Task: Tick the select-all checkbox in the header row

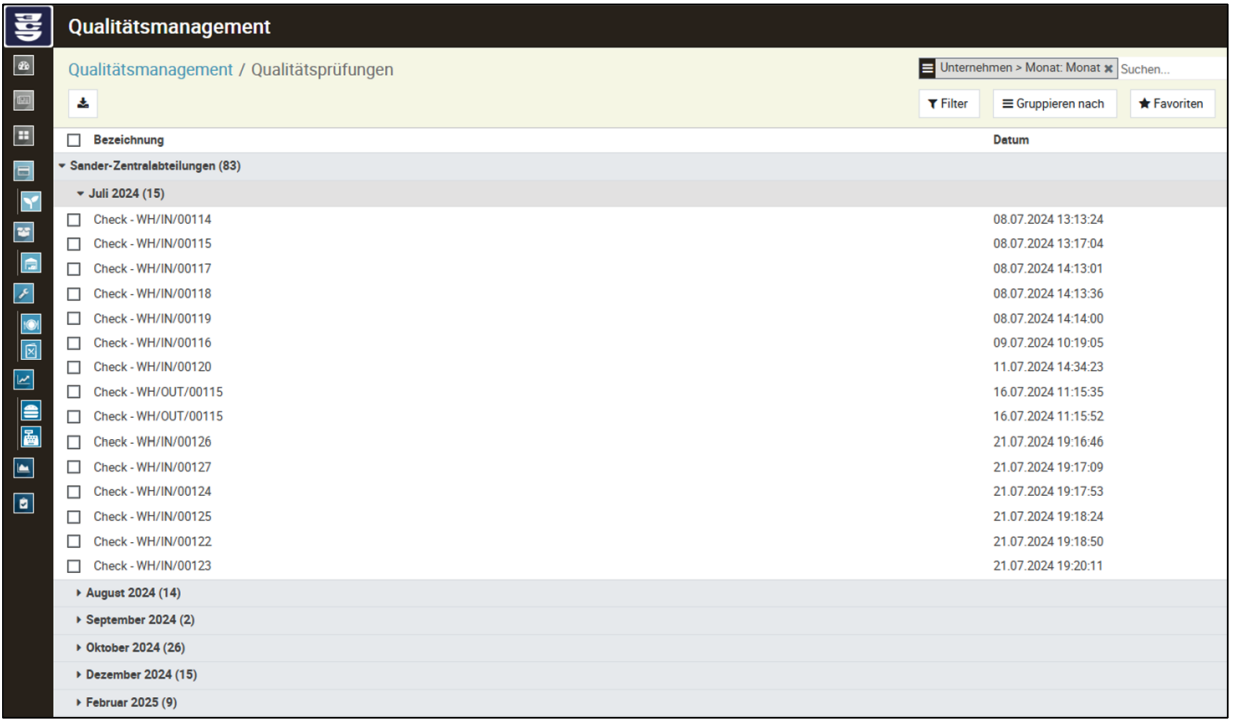Action: [72, 139]
